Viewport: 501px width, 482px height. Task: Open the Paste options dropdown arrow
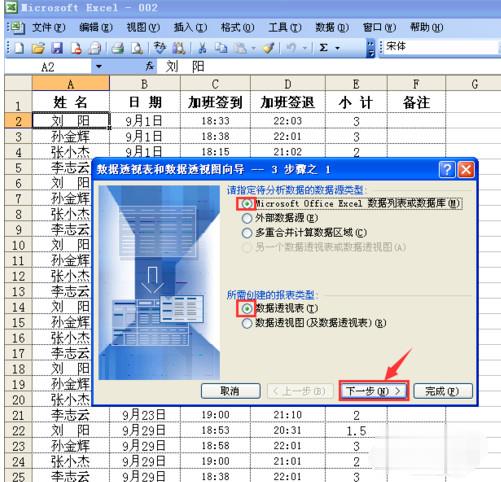point(253,48)
